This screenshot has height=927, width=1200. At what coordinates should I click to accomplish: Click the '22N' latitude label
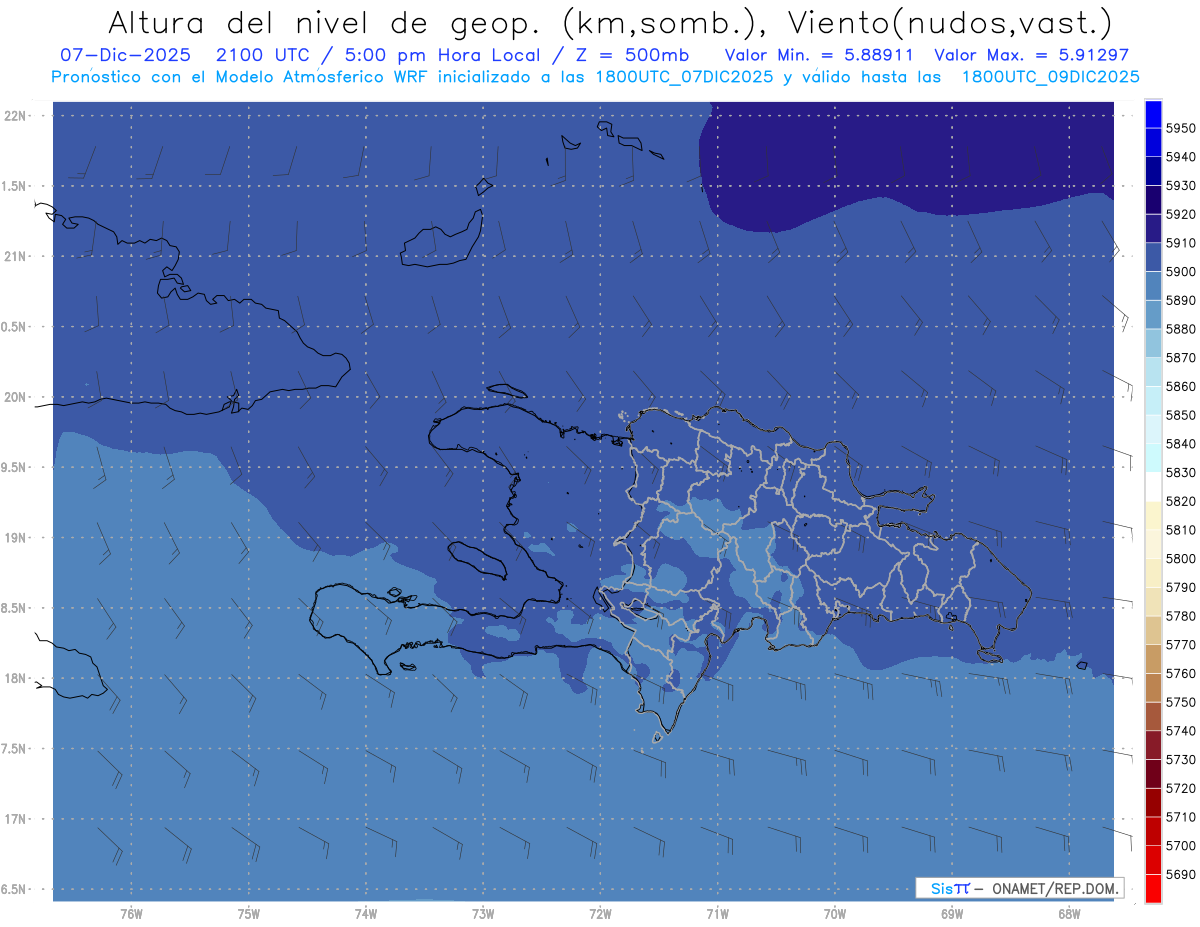15,116
